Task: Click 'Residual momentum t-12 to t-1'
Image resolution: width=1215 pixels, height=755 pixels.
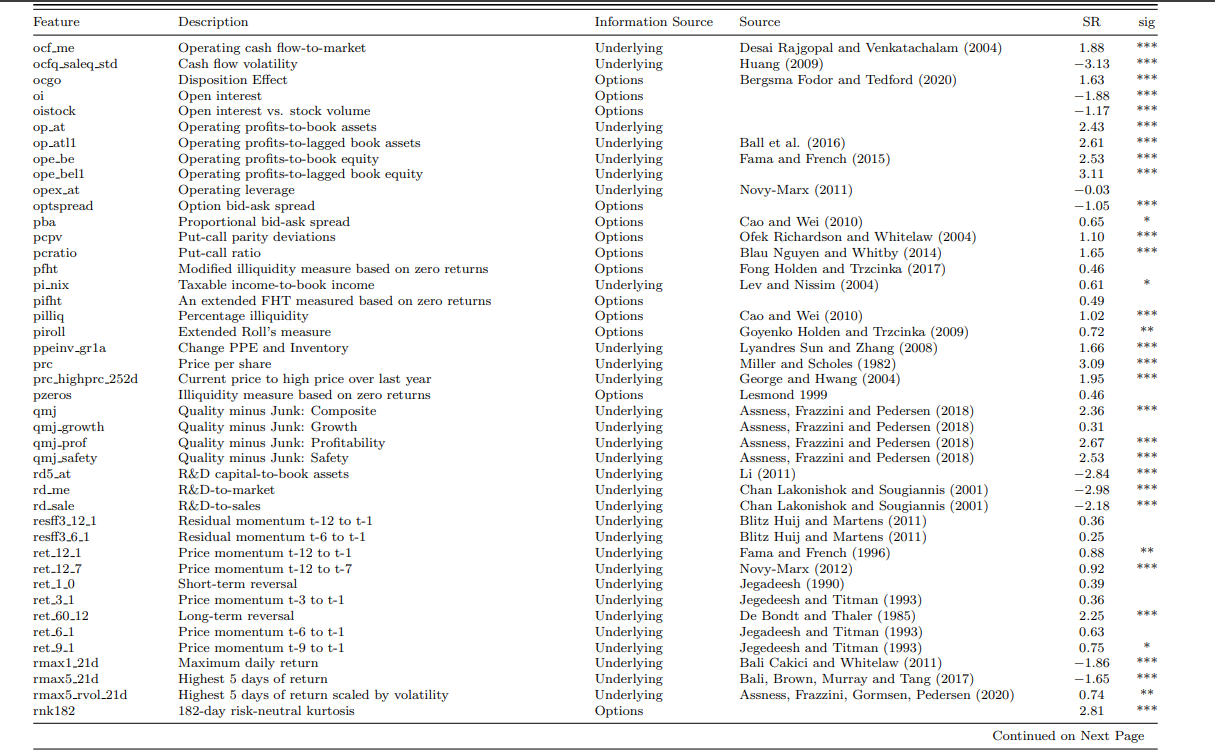Action: (x=277, y=521)
